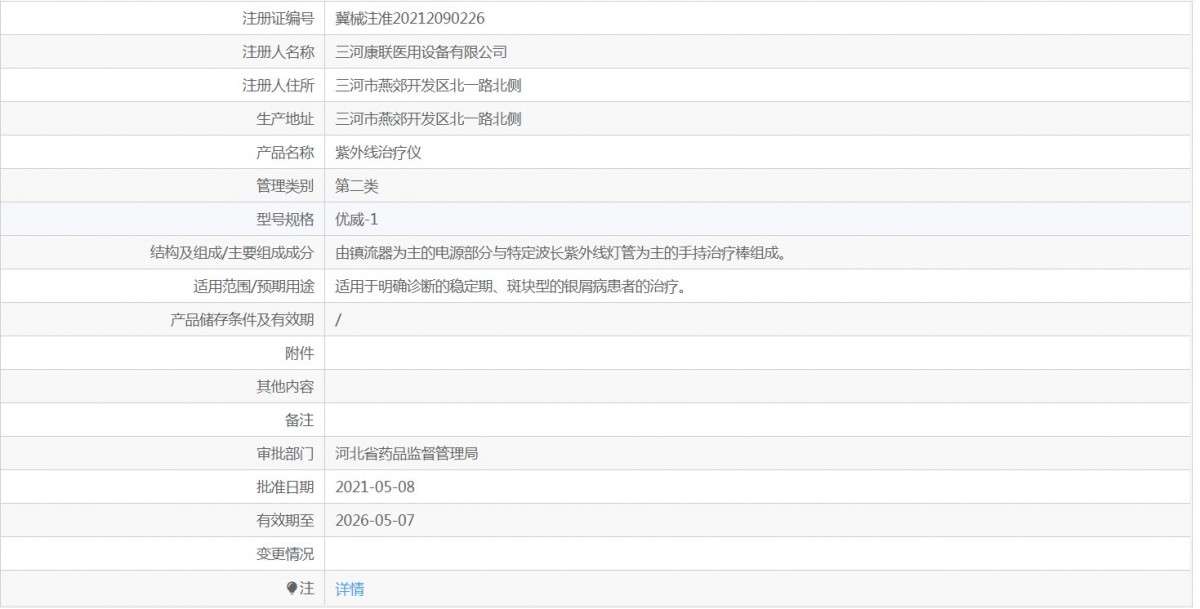Click the 产品名称 label
The height and width of the screenshot is (609, 1200).
[x=285, y=152]
